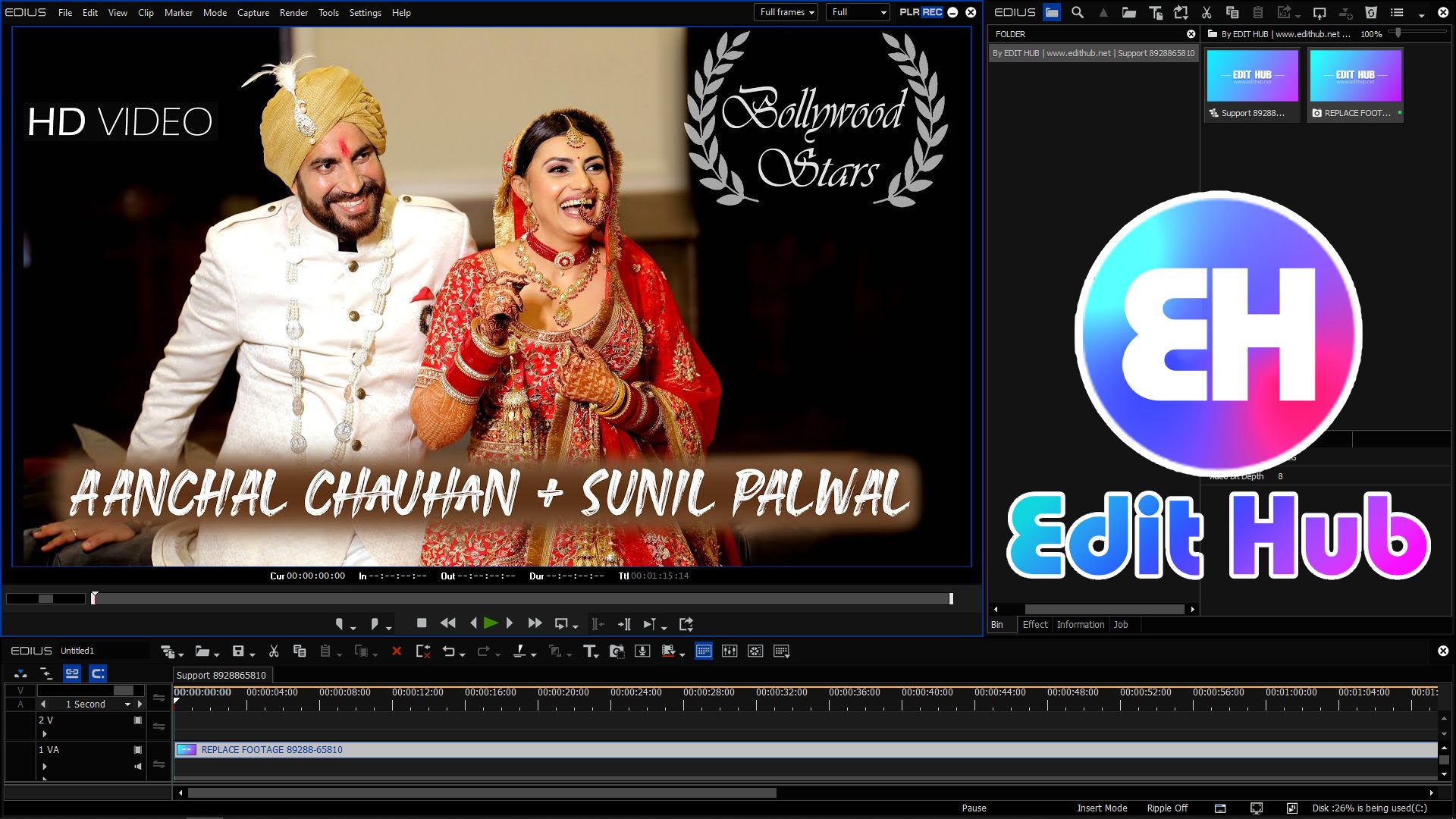The height and width of the screenshot is (819, 1456).
Task: Open the Render menu
Action: click(x=293, y=13)
